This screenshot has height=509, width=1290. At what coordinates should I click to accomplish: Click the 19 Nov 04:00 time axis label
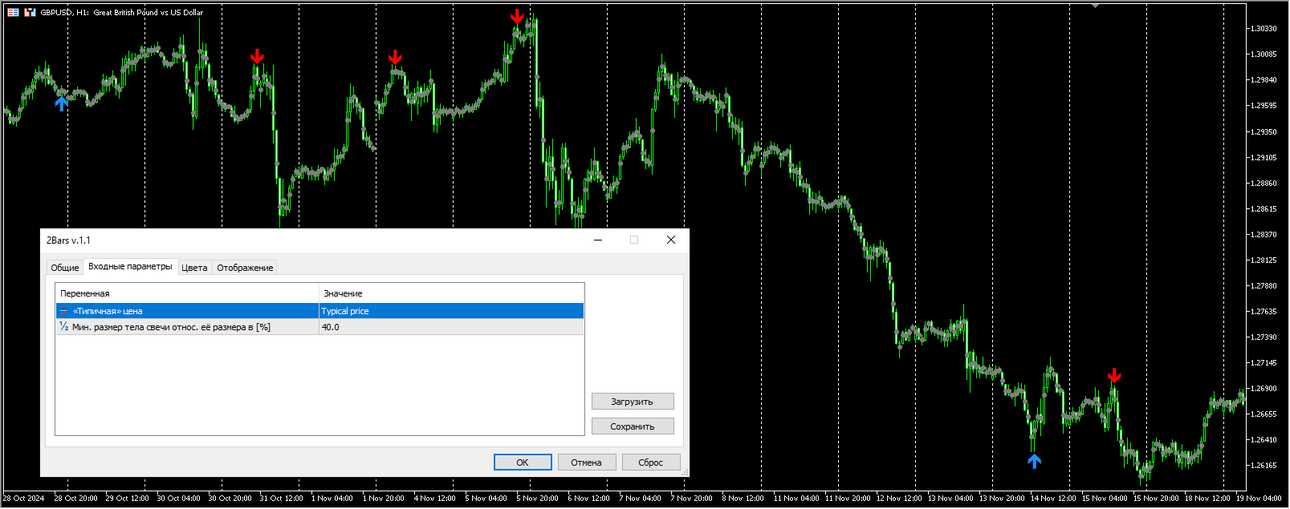point(1260,497)
